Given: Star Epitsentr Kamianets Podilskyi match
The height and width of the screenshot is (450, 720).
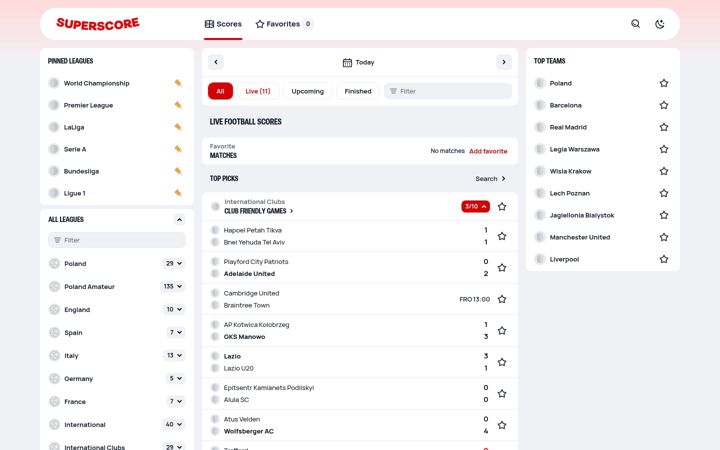Looking at the screenshot, I should 502,394.
